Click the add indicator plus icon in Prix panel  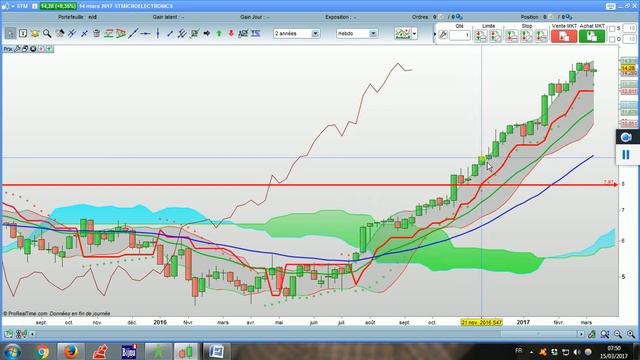[49, 49]
